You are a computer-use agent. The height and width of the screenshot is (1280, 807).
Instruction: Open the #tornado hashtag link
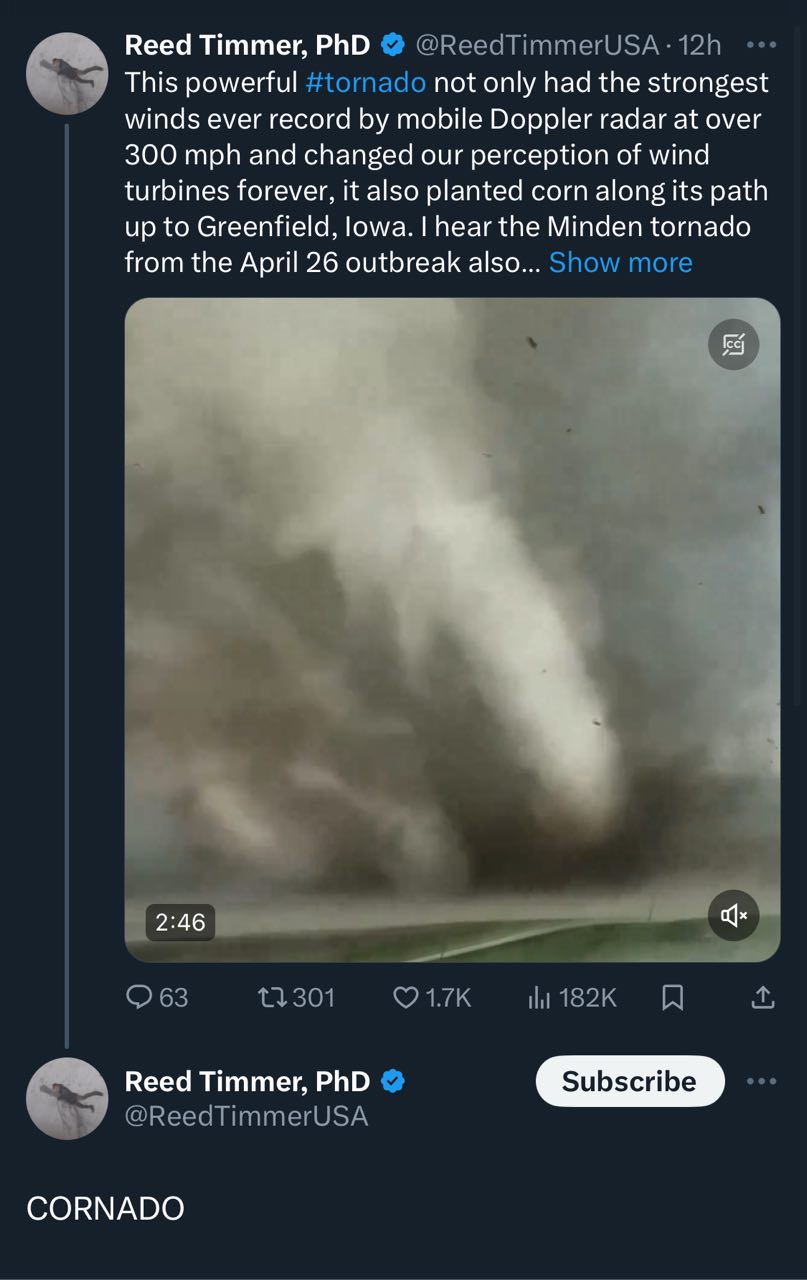(365, 82)
